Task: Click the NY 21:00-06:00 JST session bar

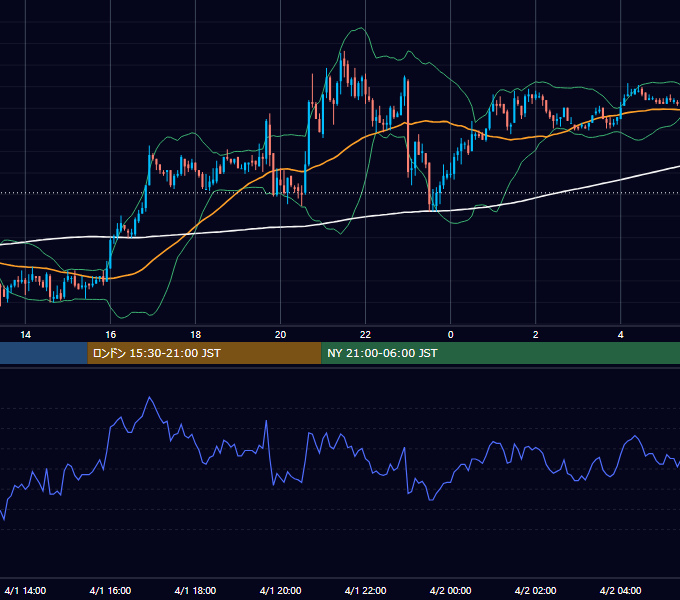Action: pyautogui.click(x=500, y=353)
